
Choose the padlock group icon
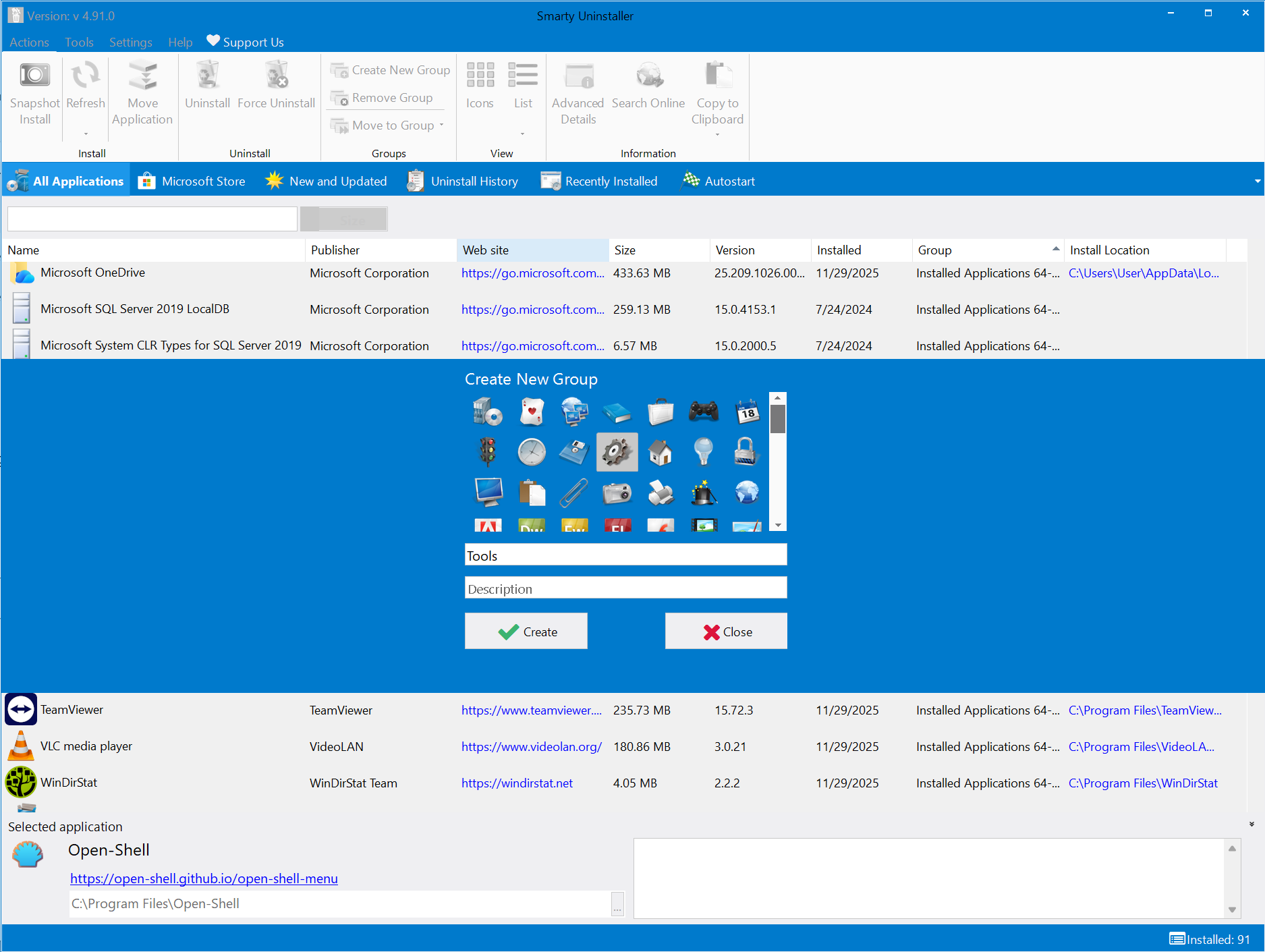pyautogui.click(x=747, y=452)
